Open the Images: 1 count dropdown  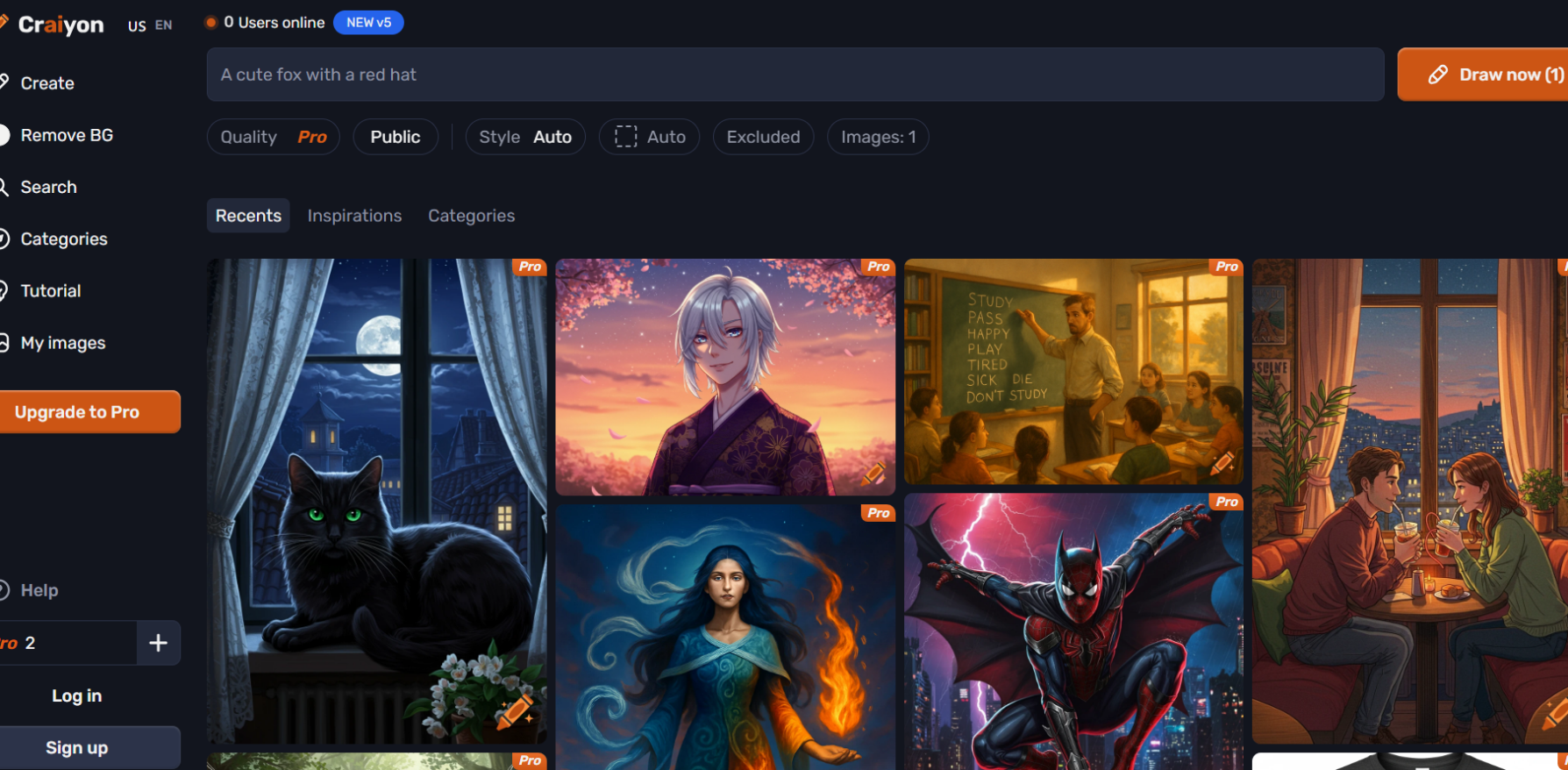877,137
